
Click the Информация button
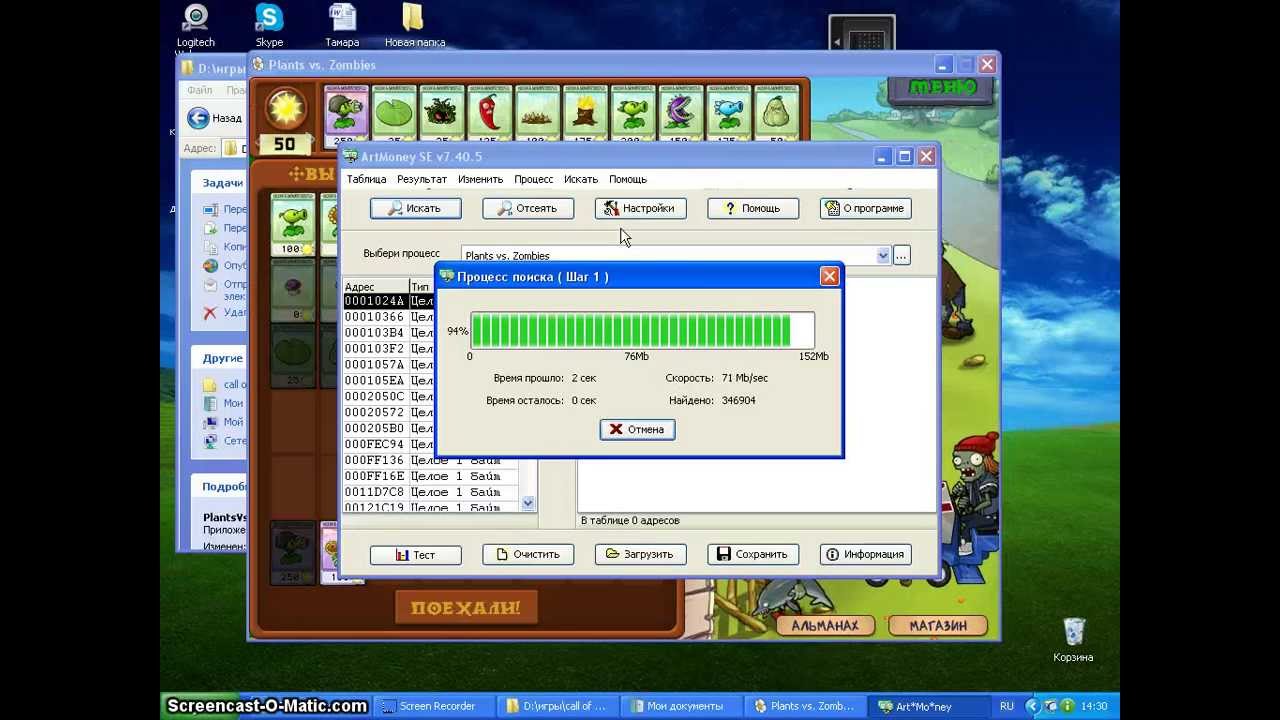click(x=865, y=554)
